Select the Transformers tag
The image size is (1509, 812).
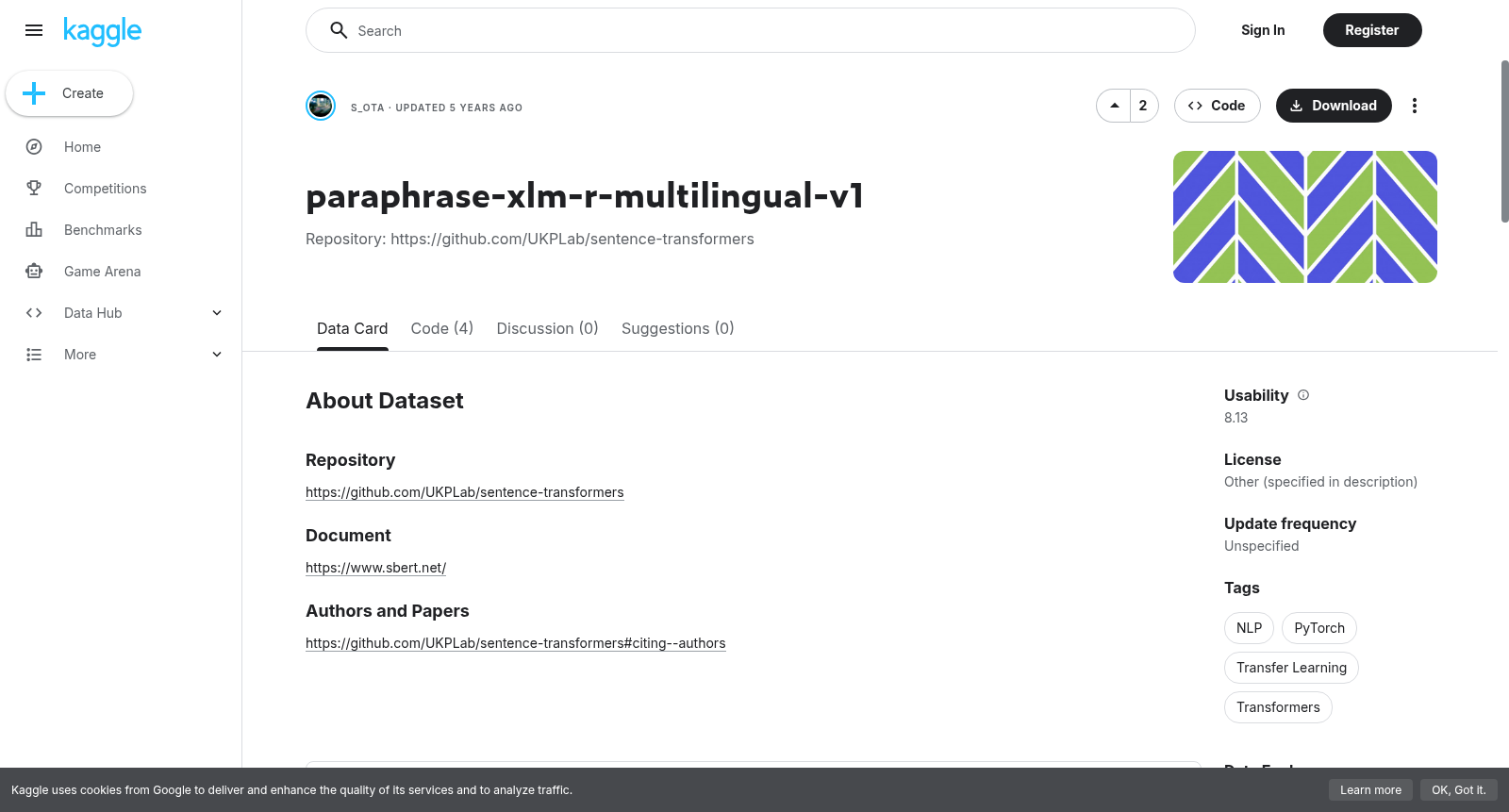(x=1279, y=707)
